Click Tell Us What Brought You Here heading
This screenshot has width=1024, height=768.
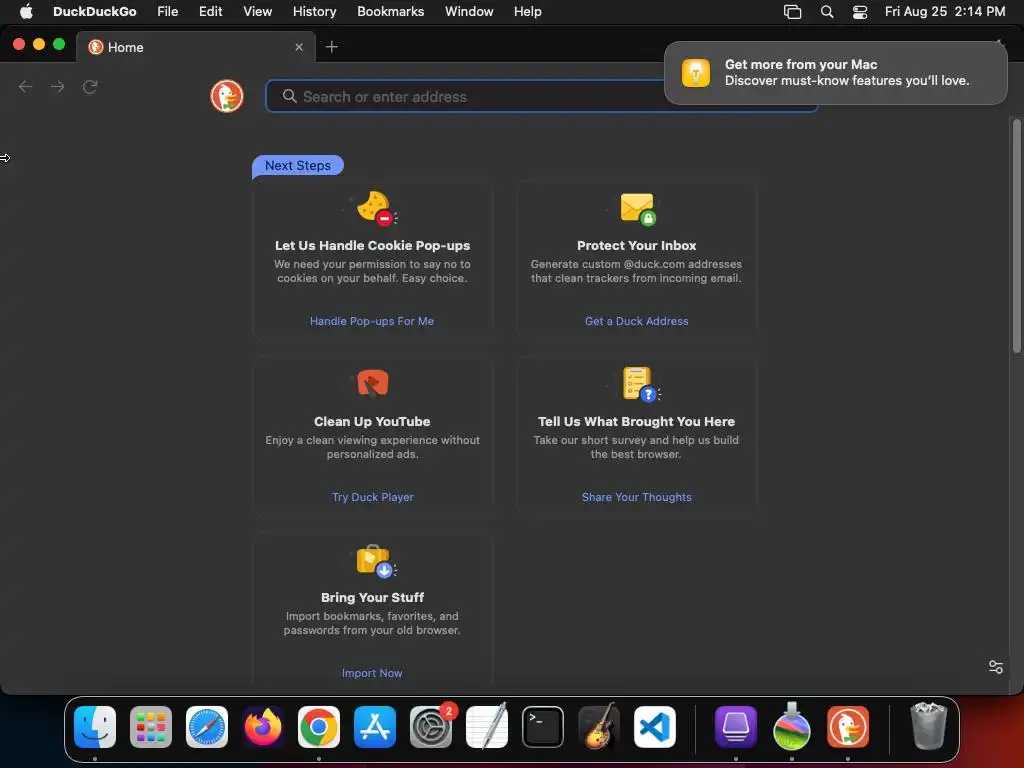click(637, 422)
